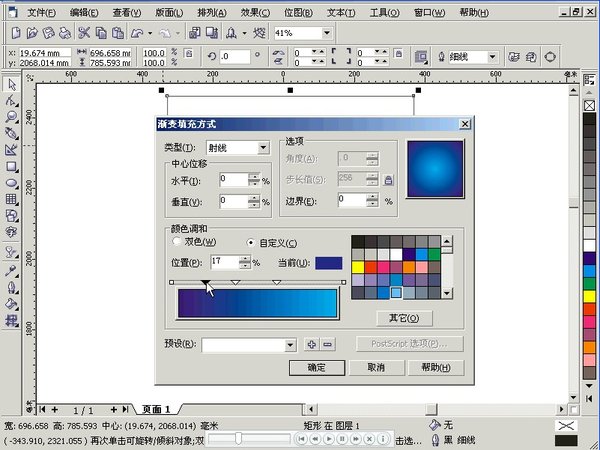Select the Zoom magnifier tool
600x450 pixels.
click(11, 117)
